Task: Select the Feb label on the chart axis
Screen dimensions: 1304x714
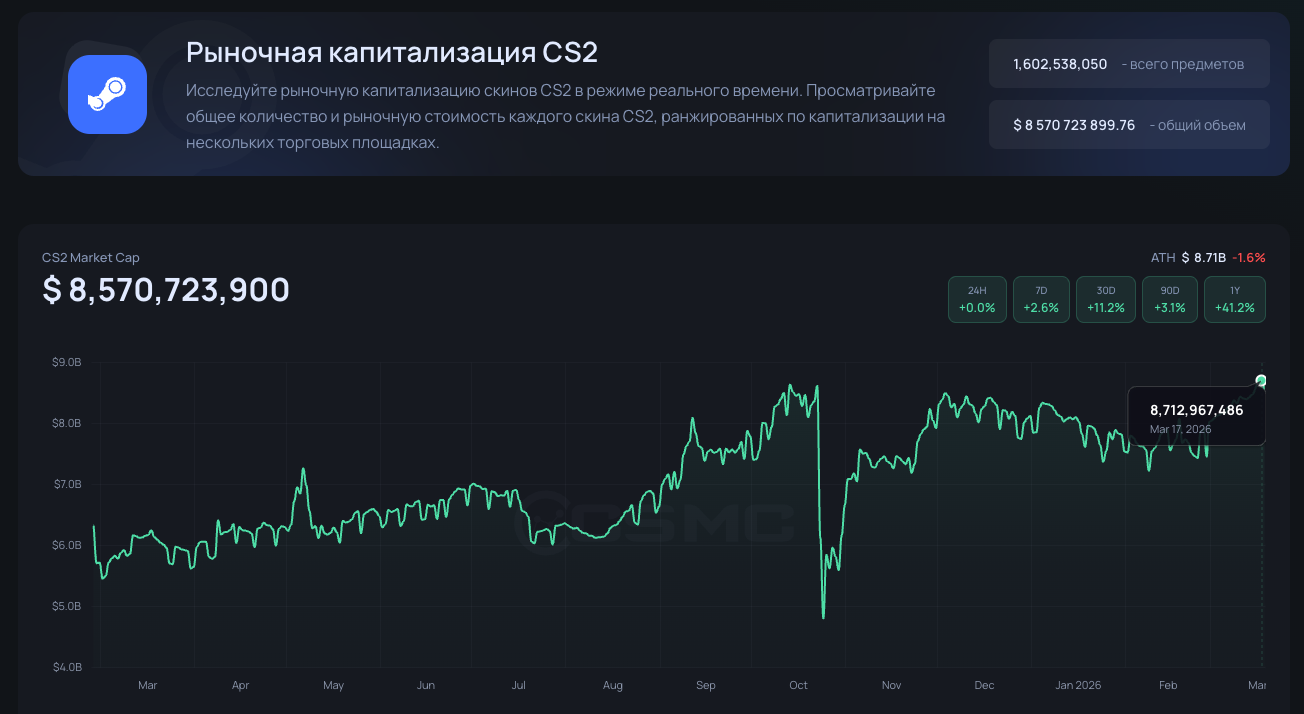Action: (x=1167, y=685)
